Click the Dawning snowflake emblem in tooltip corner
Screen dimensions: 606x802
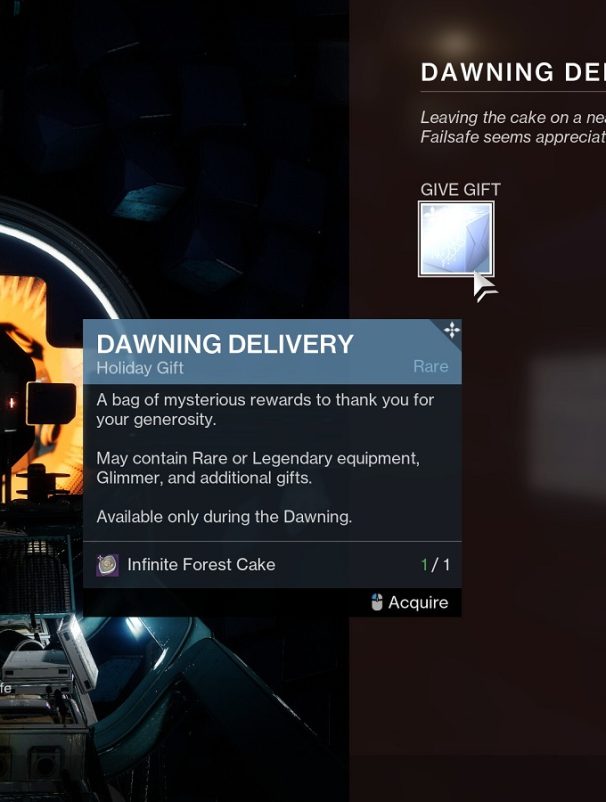(452, 330)
